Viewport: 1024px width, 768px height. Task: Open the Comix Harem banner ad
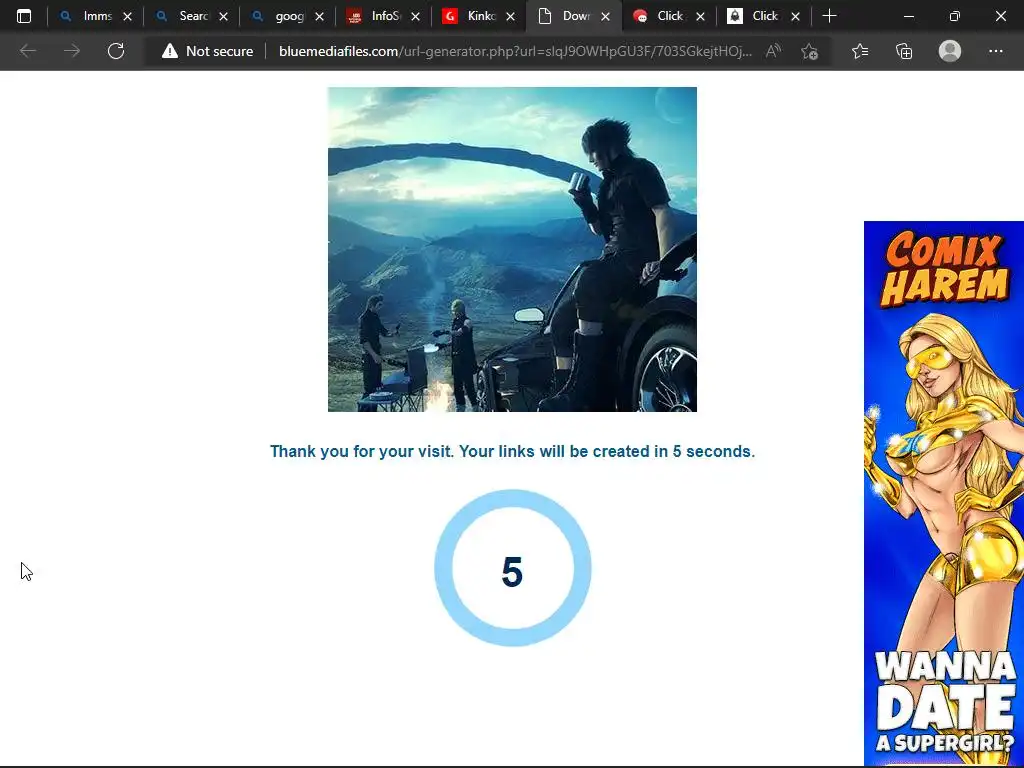[944, 493]
